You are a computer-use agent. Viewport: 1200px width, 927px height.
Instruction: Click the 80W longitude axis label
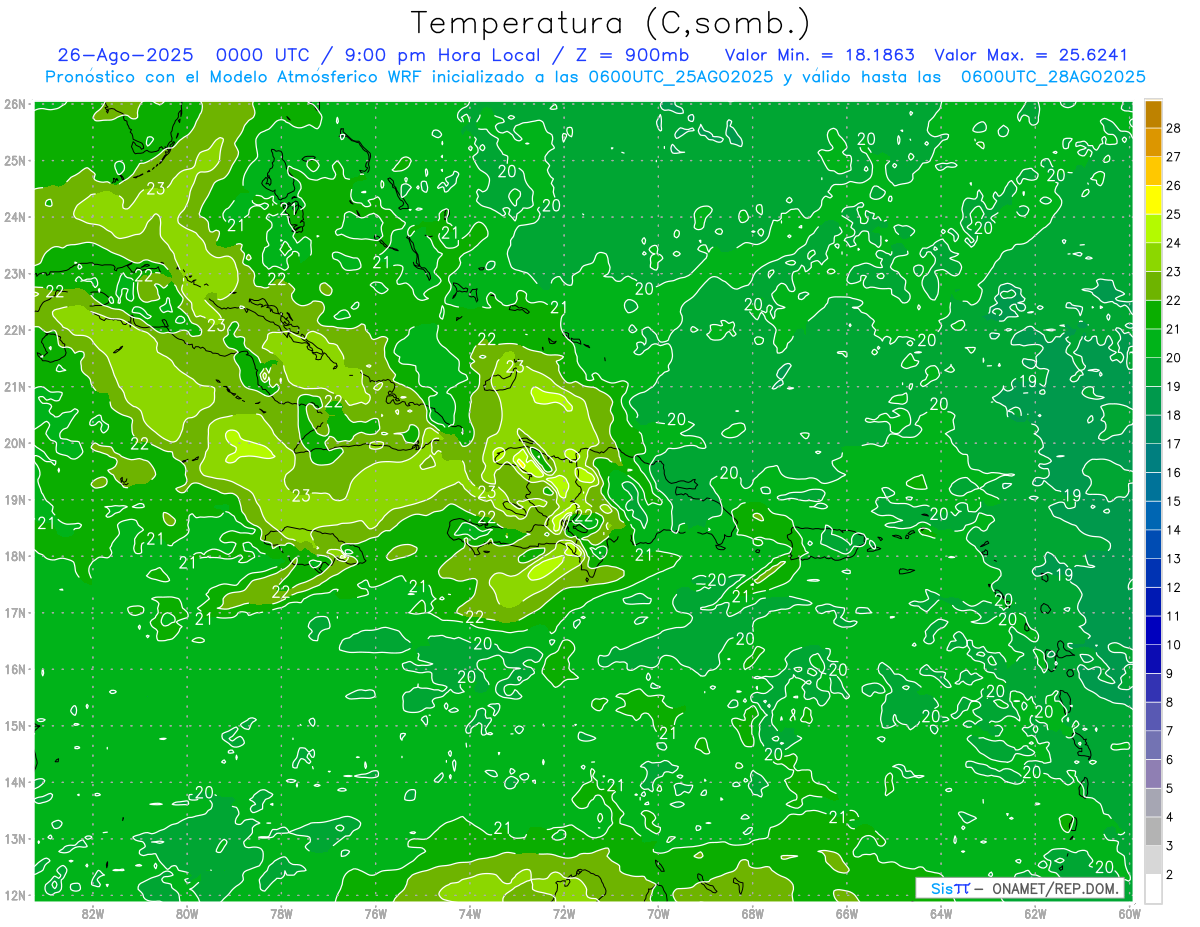pyautogui.click(x=187, y=912)
